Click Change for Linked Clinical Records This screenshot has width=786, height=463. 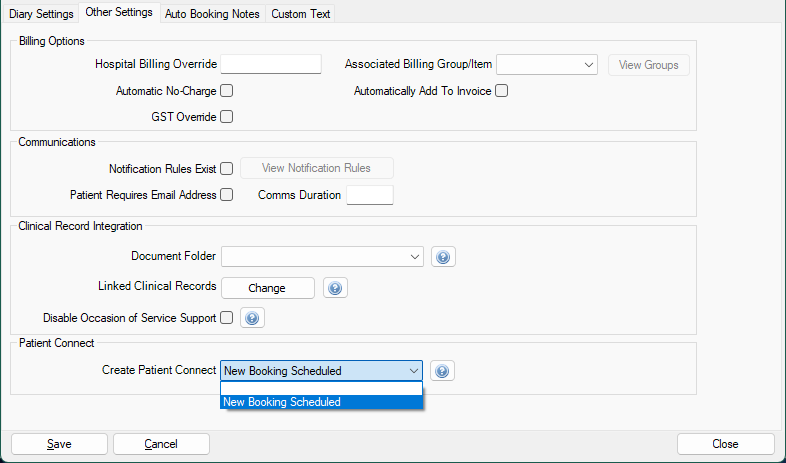click(268, 288)
